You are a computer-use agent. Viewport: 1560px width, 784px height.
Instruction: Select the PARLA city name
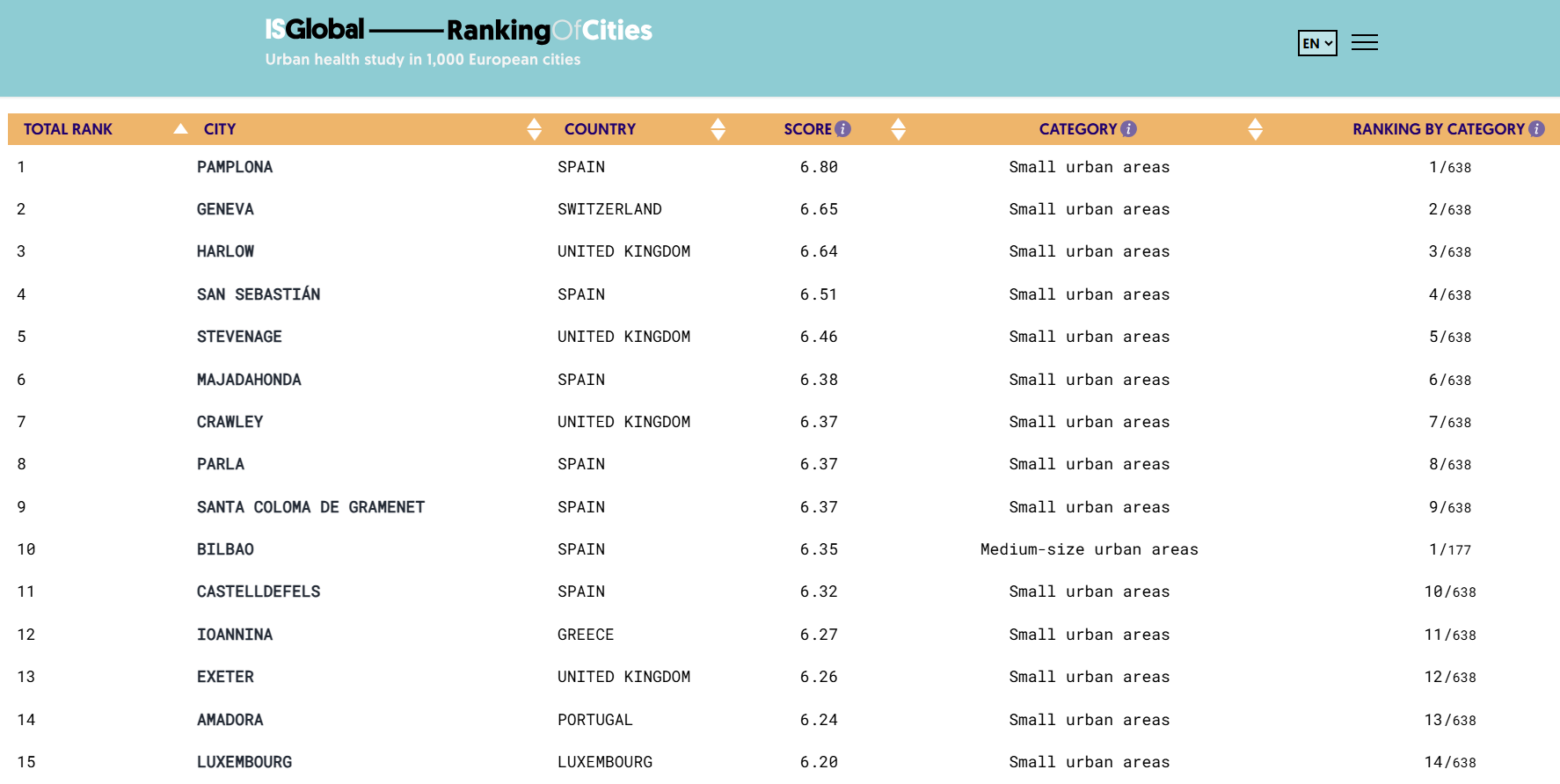point(221,464)
